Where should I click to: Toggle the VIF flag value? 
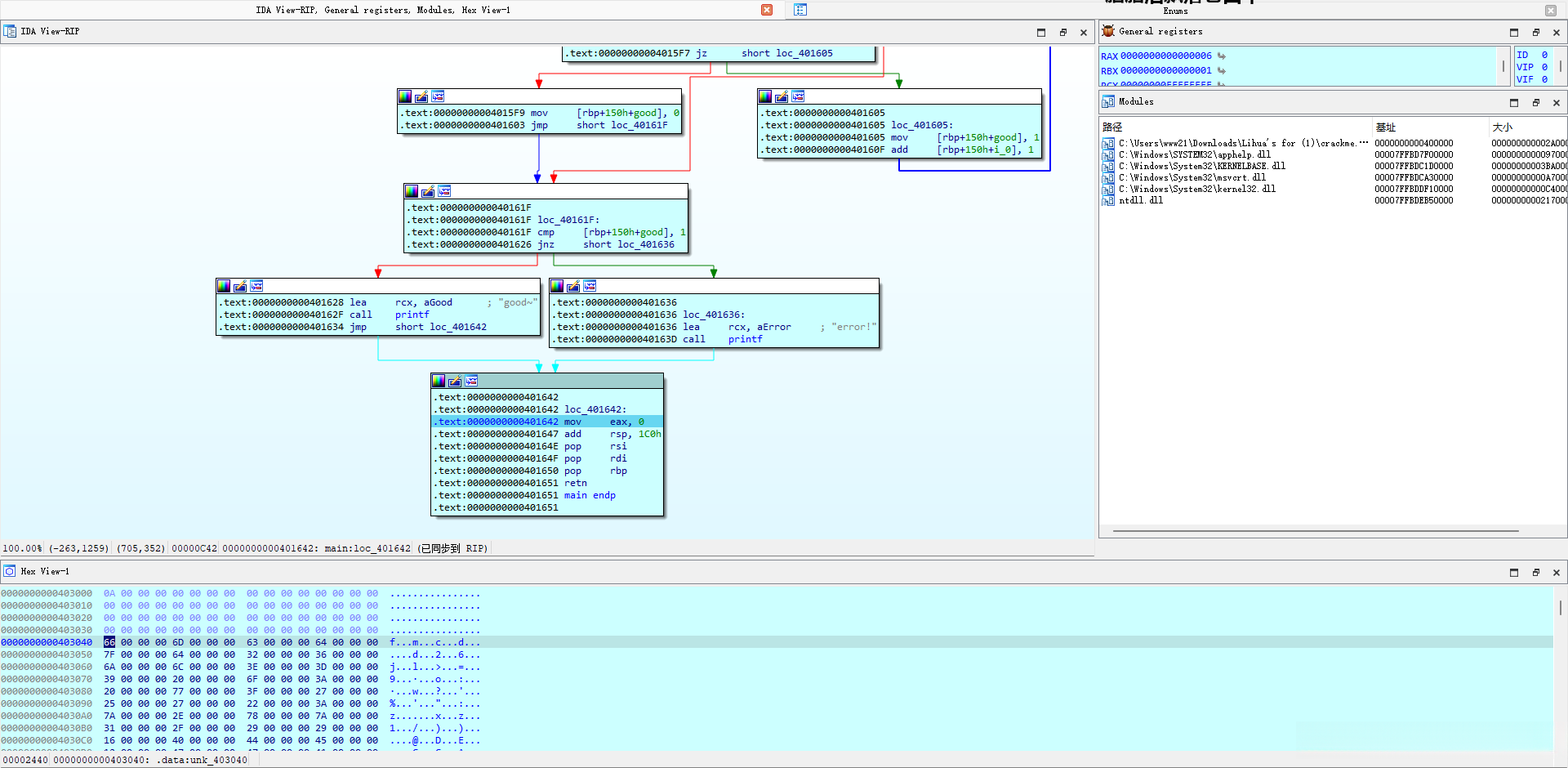coord(1544,80)
